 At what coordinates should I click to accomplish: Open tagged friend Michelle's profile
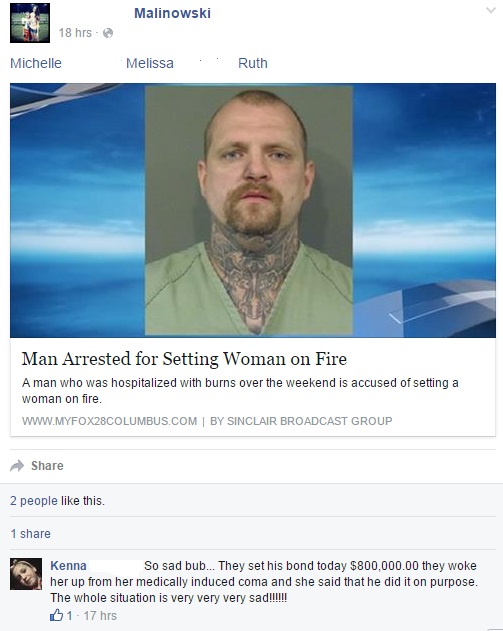pos(36,63)
